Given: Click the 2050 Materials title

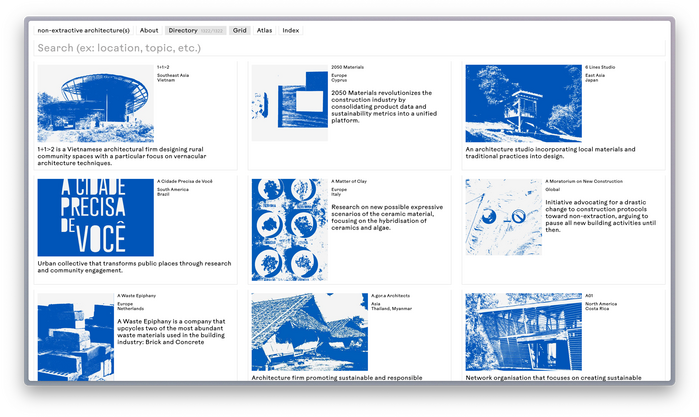Looking at the screenshot, I should point(347,67).
